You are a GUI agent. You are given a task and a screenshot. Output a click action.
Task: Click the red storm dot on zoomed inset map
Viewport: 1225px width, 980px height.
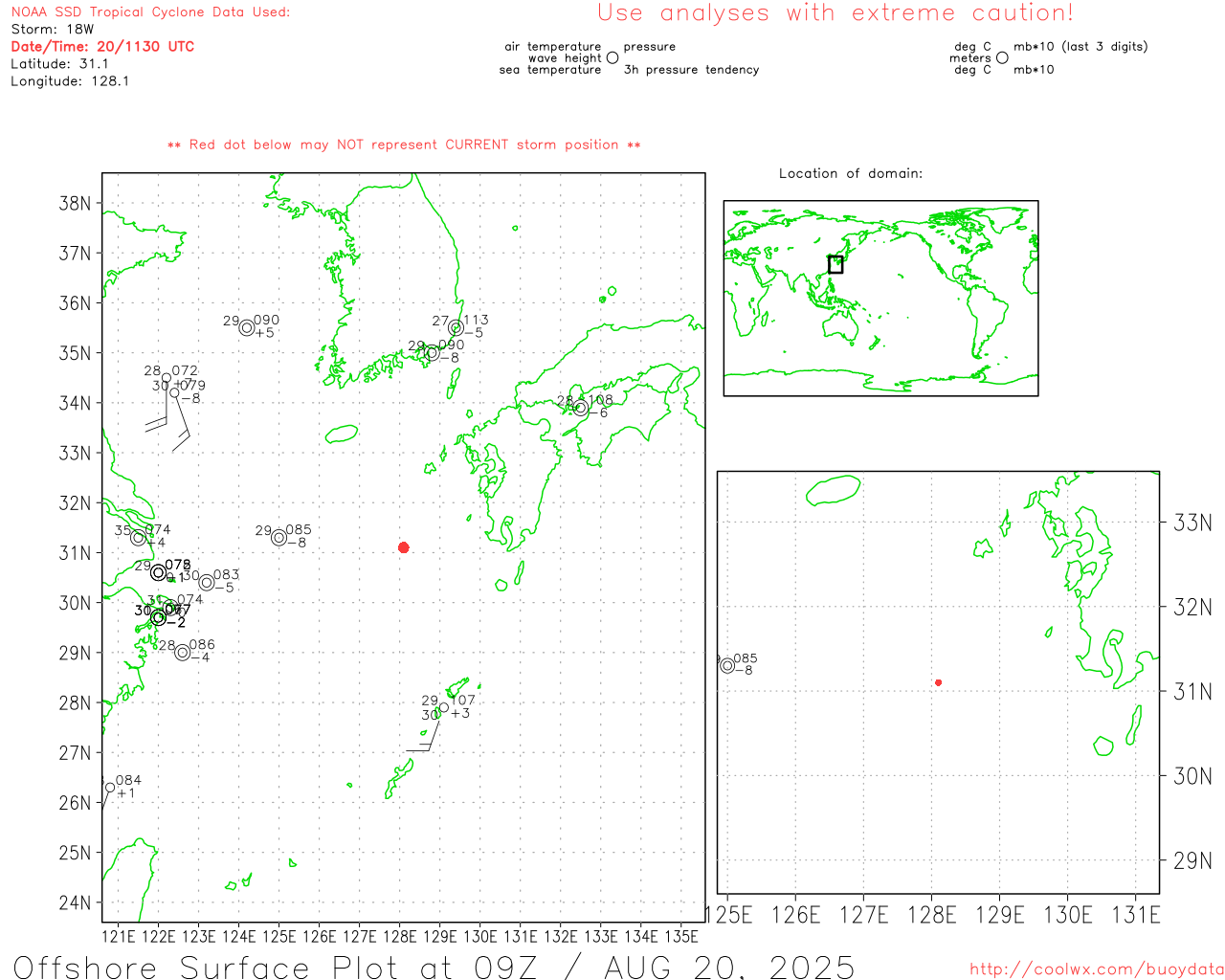click(x=939, y=682)
